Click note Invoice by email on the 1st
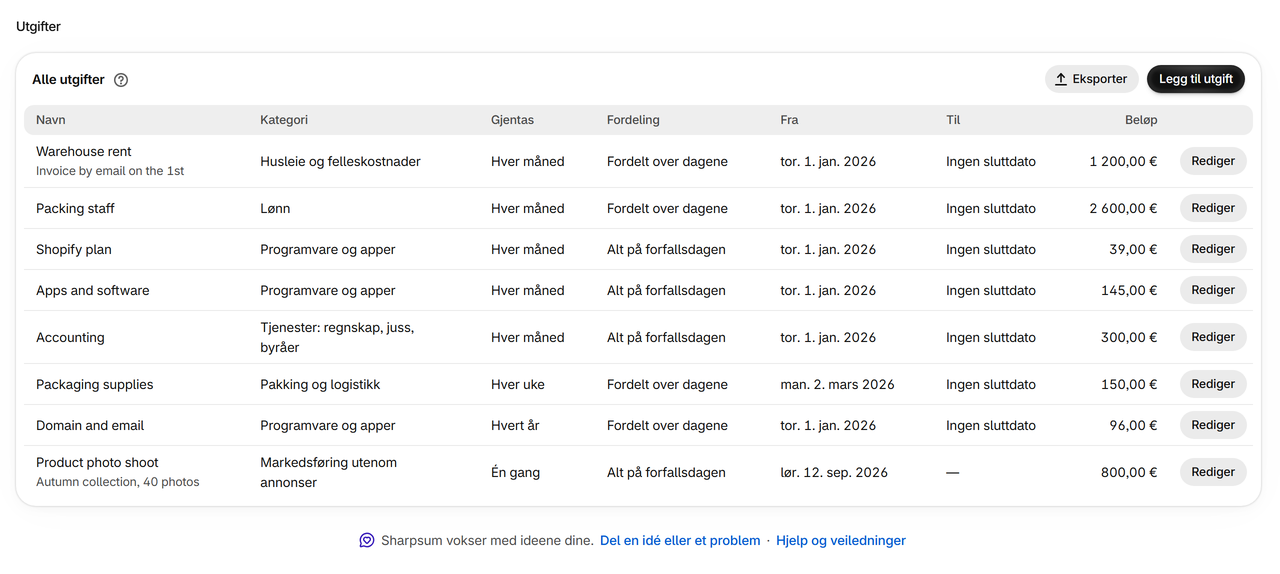 point(110,171)
